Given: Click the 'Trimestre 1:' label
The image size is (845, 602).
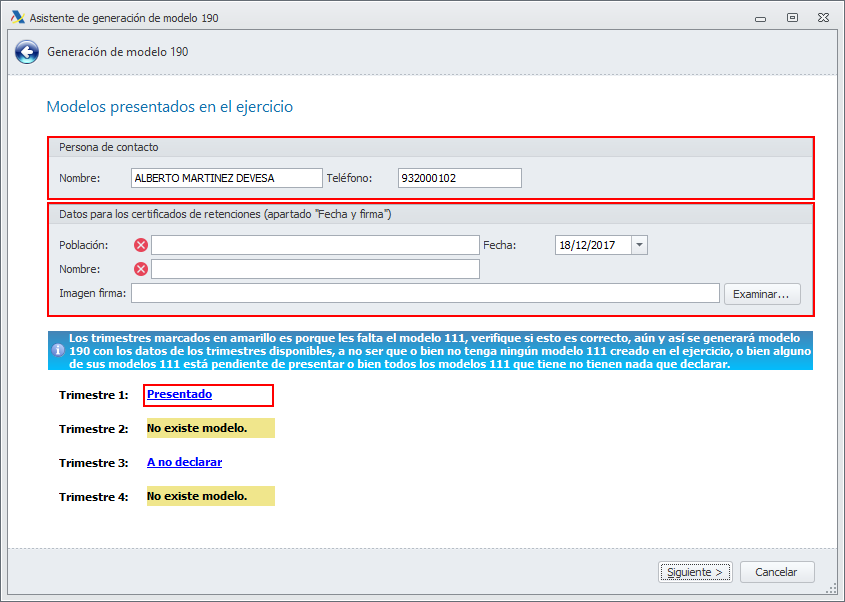Looking at the screenshot, I should click(94, 395).
